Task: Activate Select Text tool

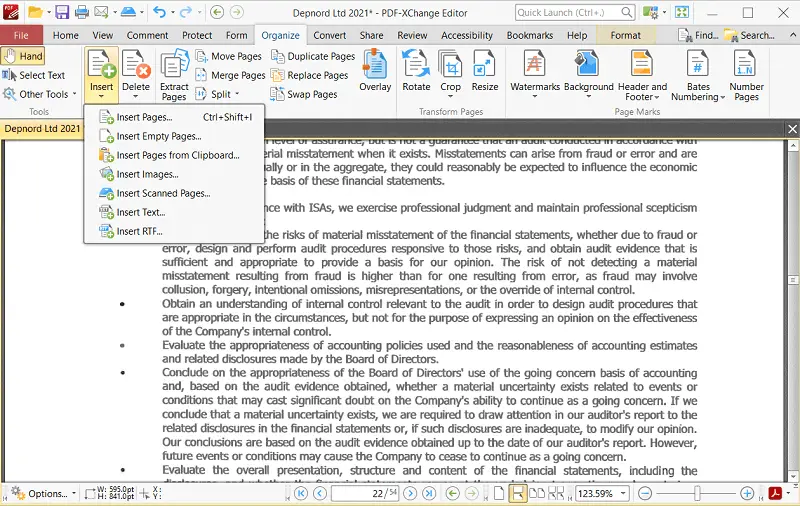Action: 34,75
